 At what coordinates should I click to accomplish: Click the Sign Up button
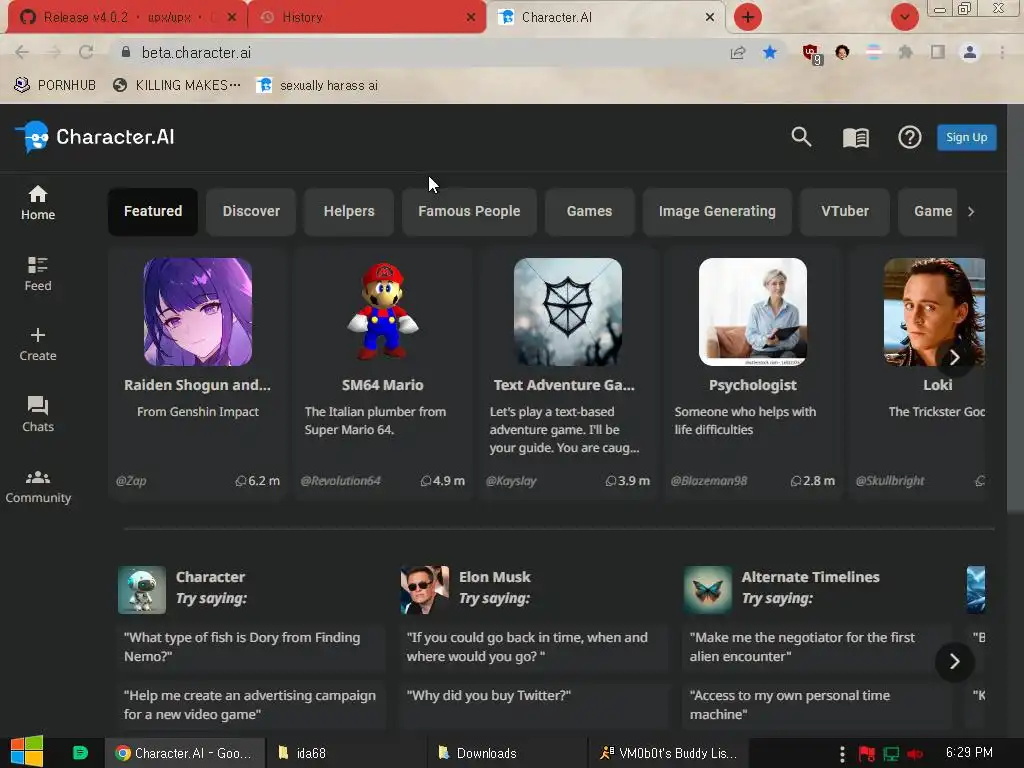click(x=967, y=137)
